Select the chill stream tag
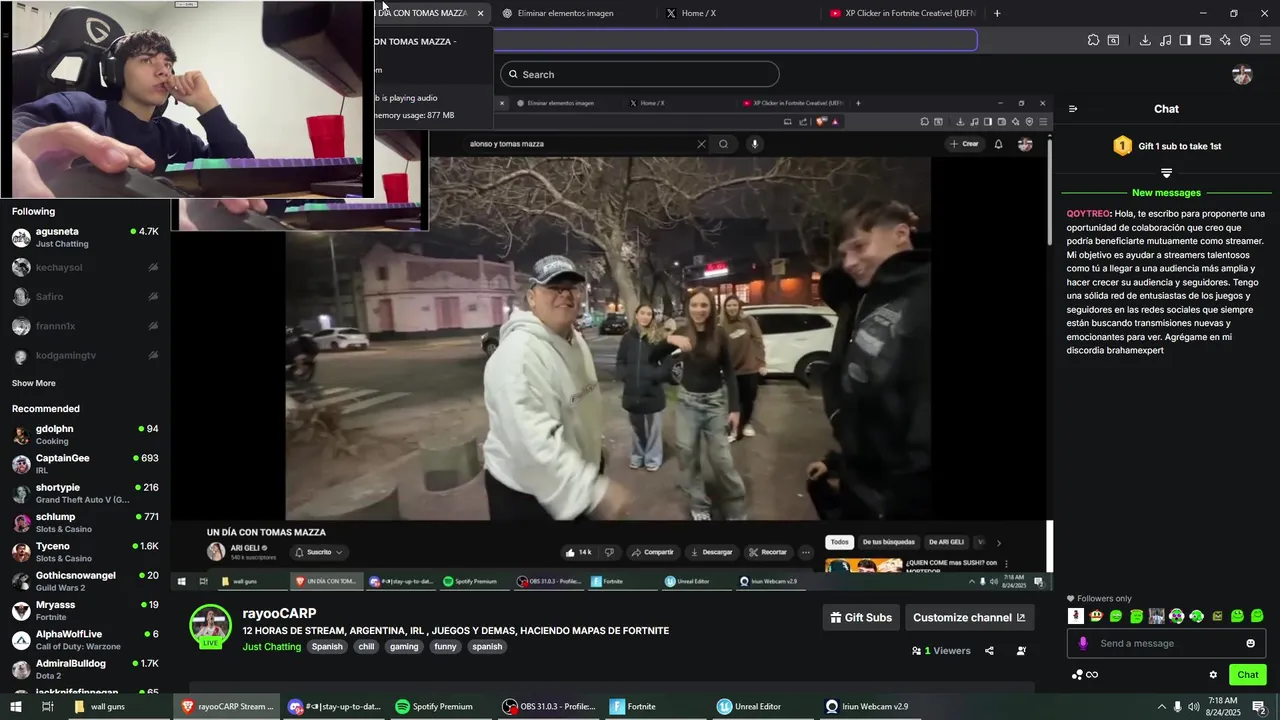The width and height of the screenshot is (1280, 720). 366,647
